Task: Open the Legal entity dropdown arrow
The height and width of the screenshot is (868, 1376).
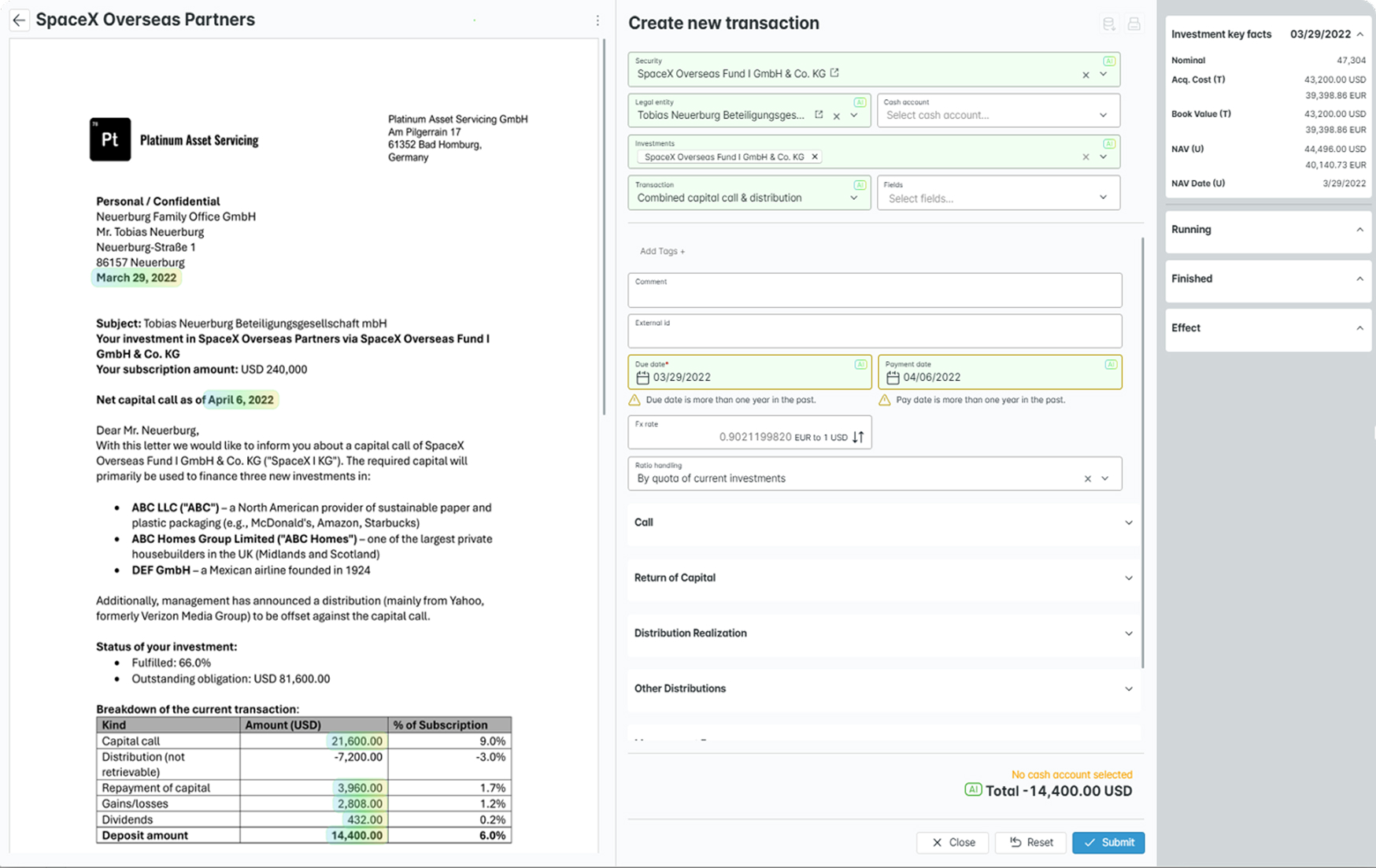Action: point(854,116)
